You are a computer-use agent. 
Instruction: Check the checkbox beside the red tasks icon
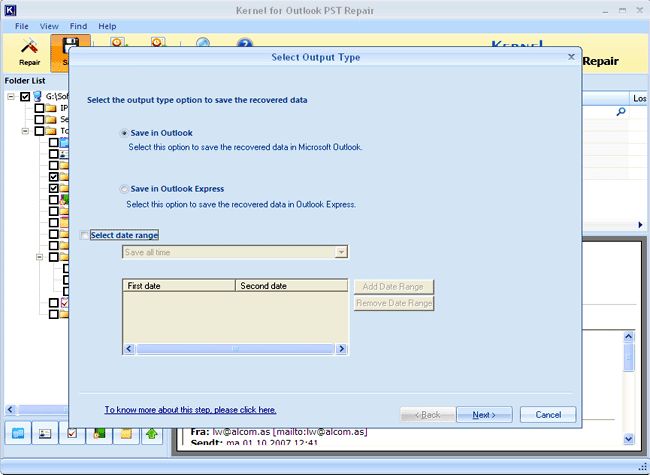(x=53, y=303)
